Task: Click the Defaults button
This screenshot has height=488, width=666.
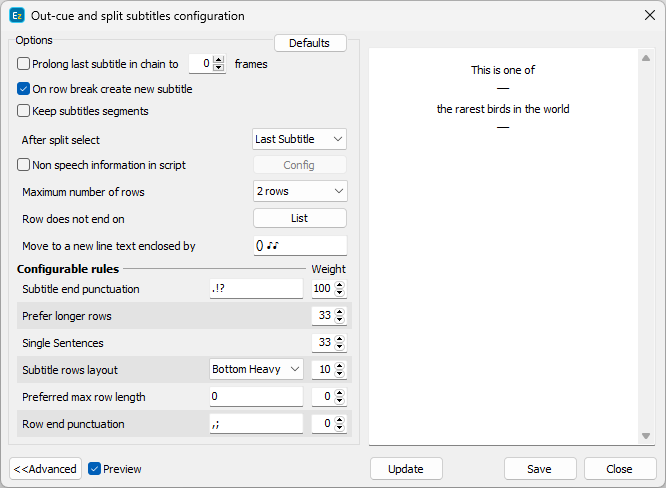Action: pos(310,43)
